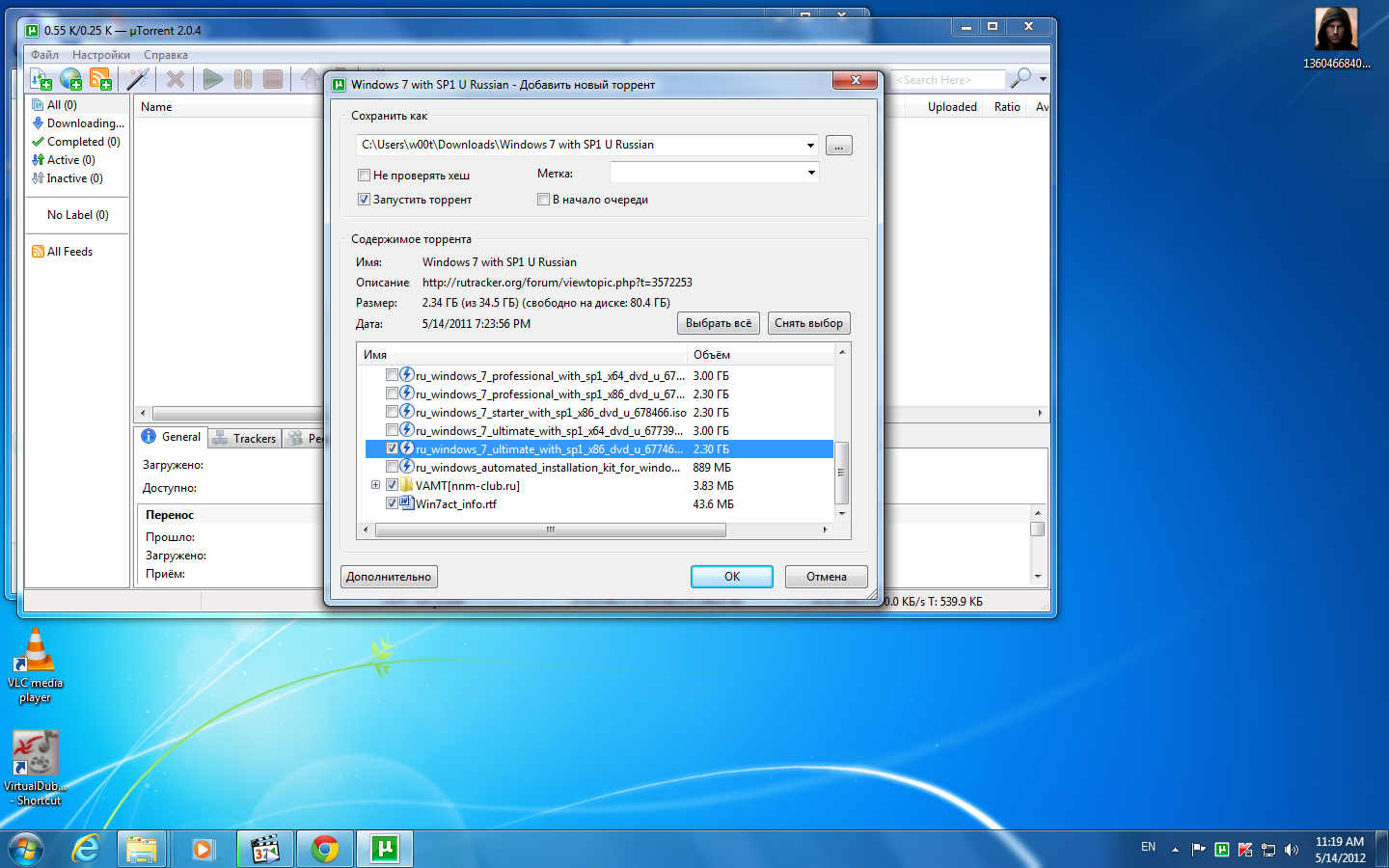This screenshot has width=1389, height=868.
Task: Open the save path dropdown list
Action: coord(810,146)
